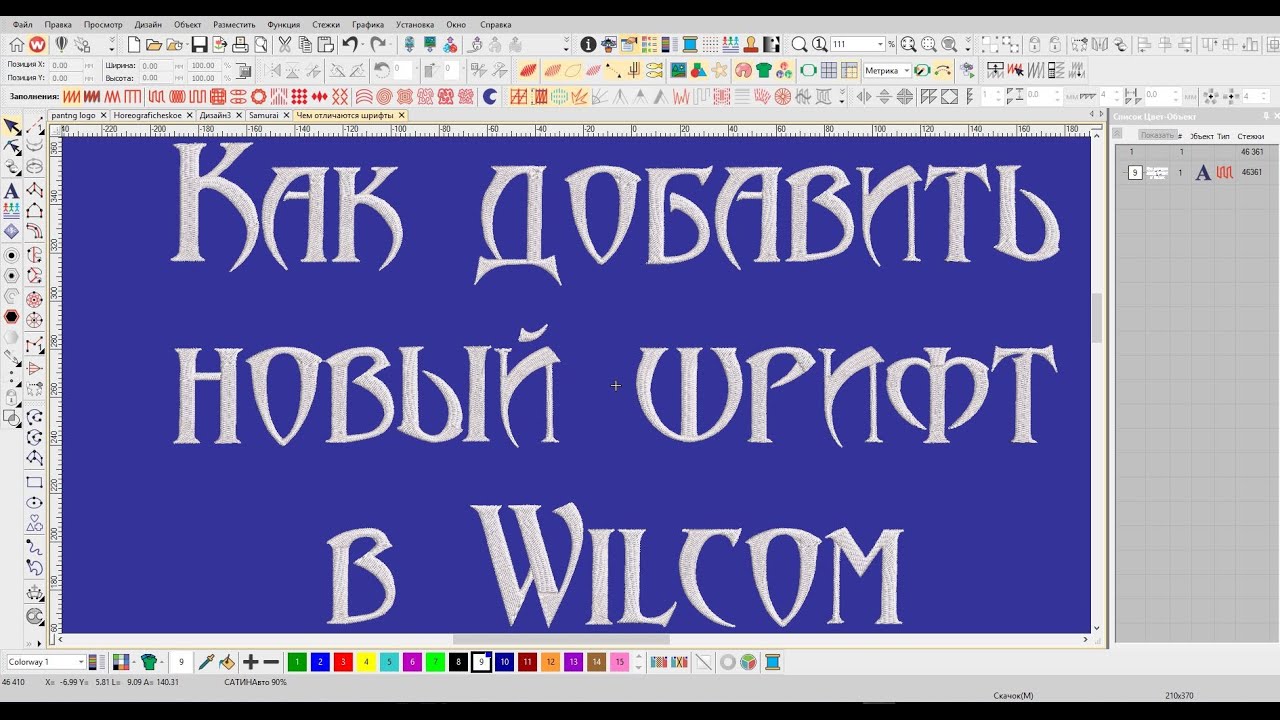Screen dimensions: 1280x720
Task: Click the t-shirt icon in color bar
Action: pos(149,662)
